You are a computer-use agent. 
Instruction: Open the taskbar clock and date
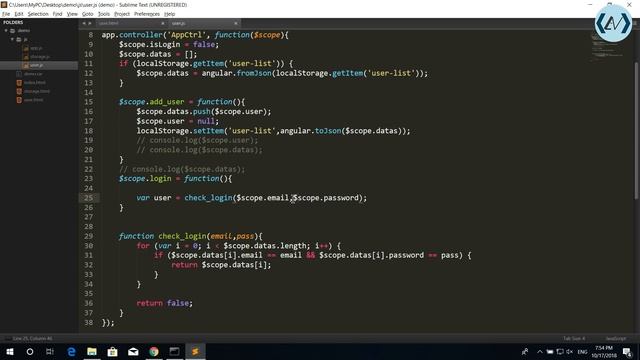604,351
